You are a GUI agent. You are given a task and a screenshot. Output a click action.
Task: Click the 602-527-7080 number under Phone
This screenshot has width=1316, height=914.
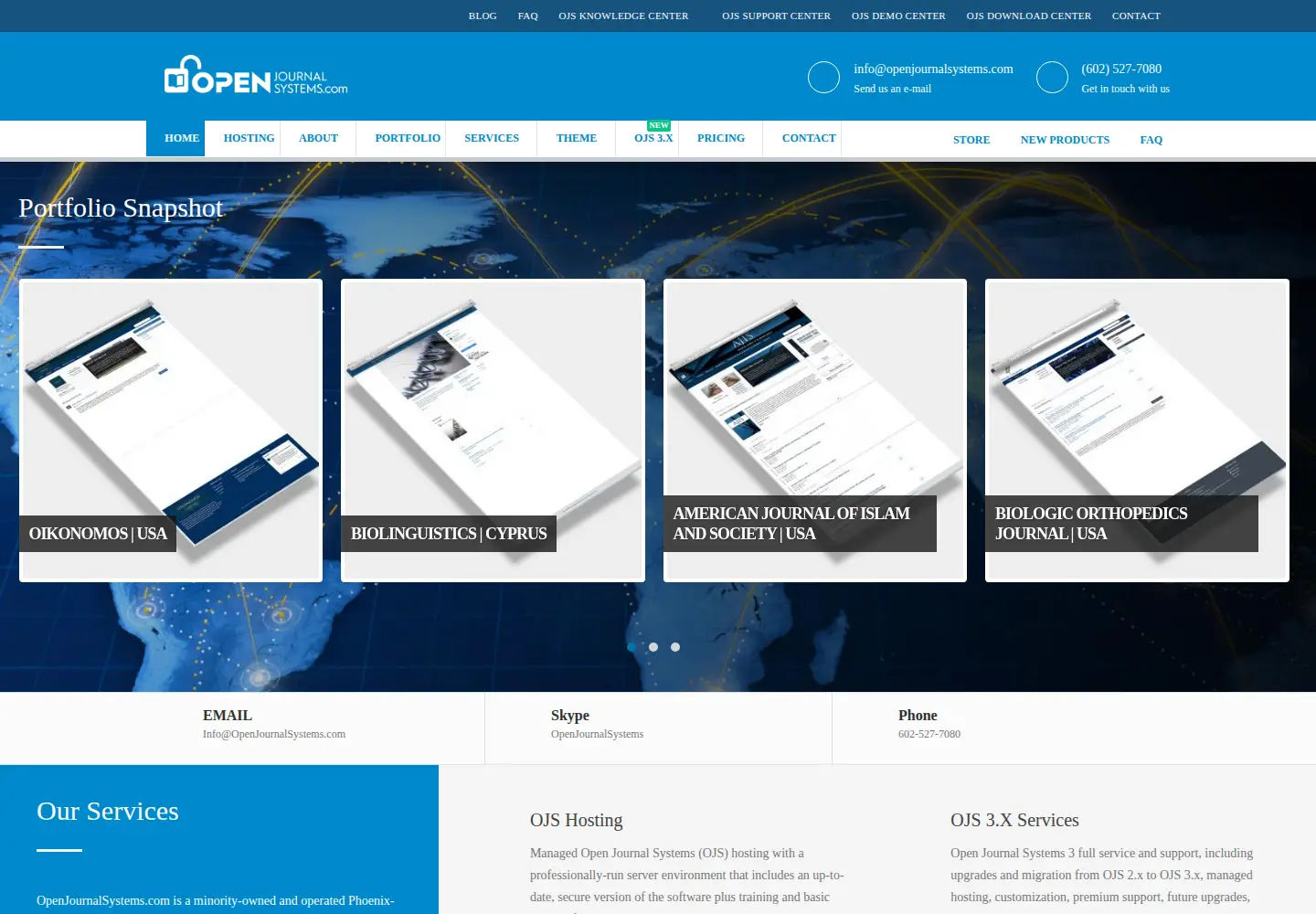pos(929,734)
